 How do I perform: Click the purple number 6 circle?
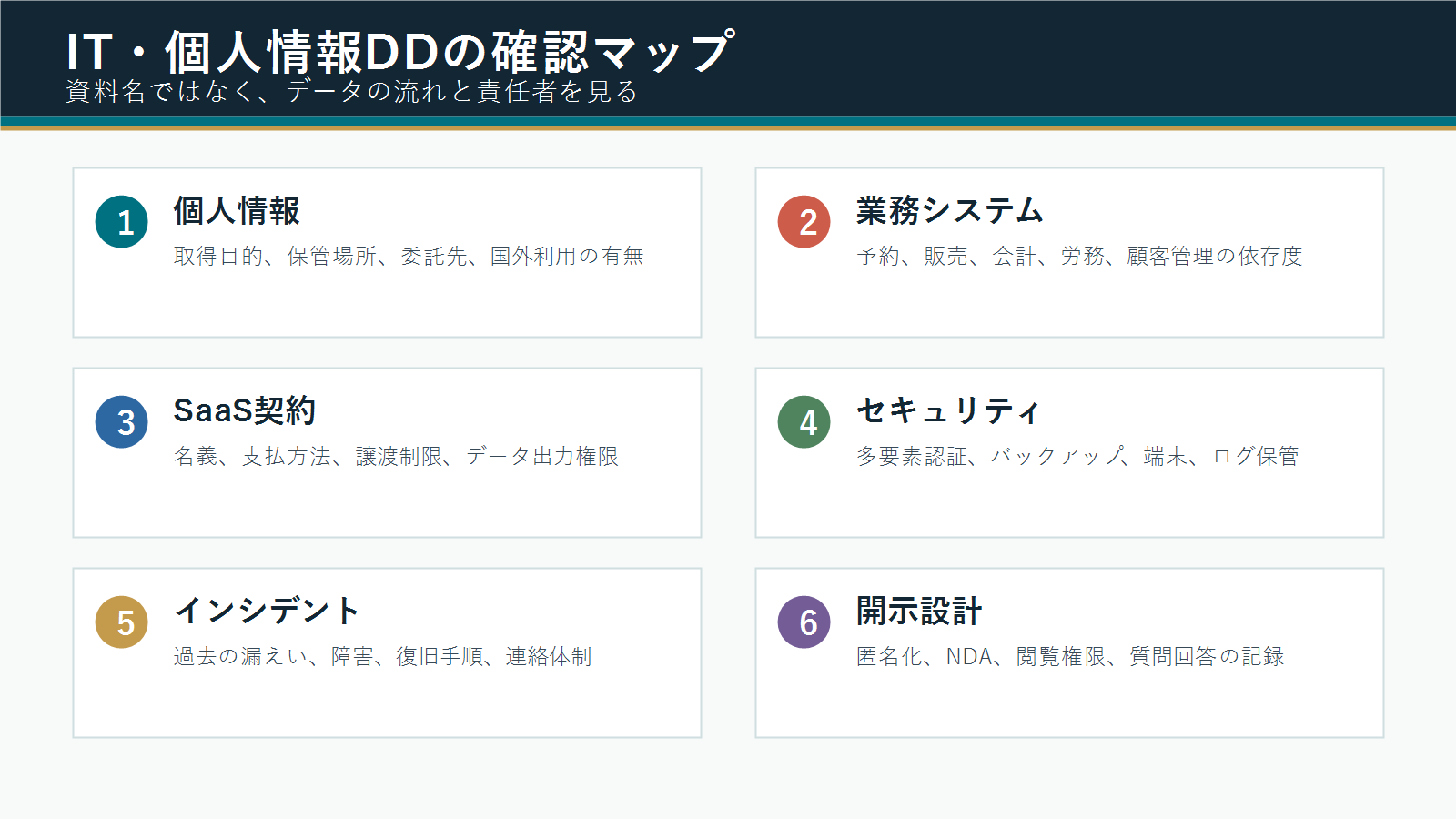coord(804,622)
